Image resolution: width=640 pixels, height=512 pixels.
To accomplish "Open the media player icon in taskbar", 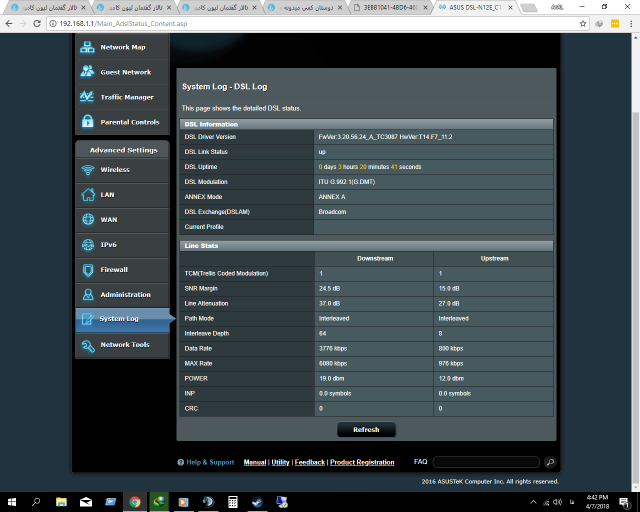I will point(184,502).
